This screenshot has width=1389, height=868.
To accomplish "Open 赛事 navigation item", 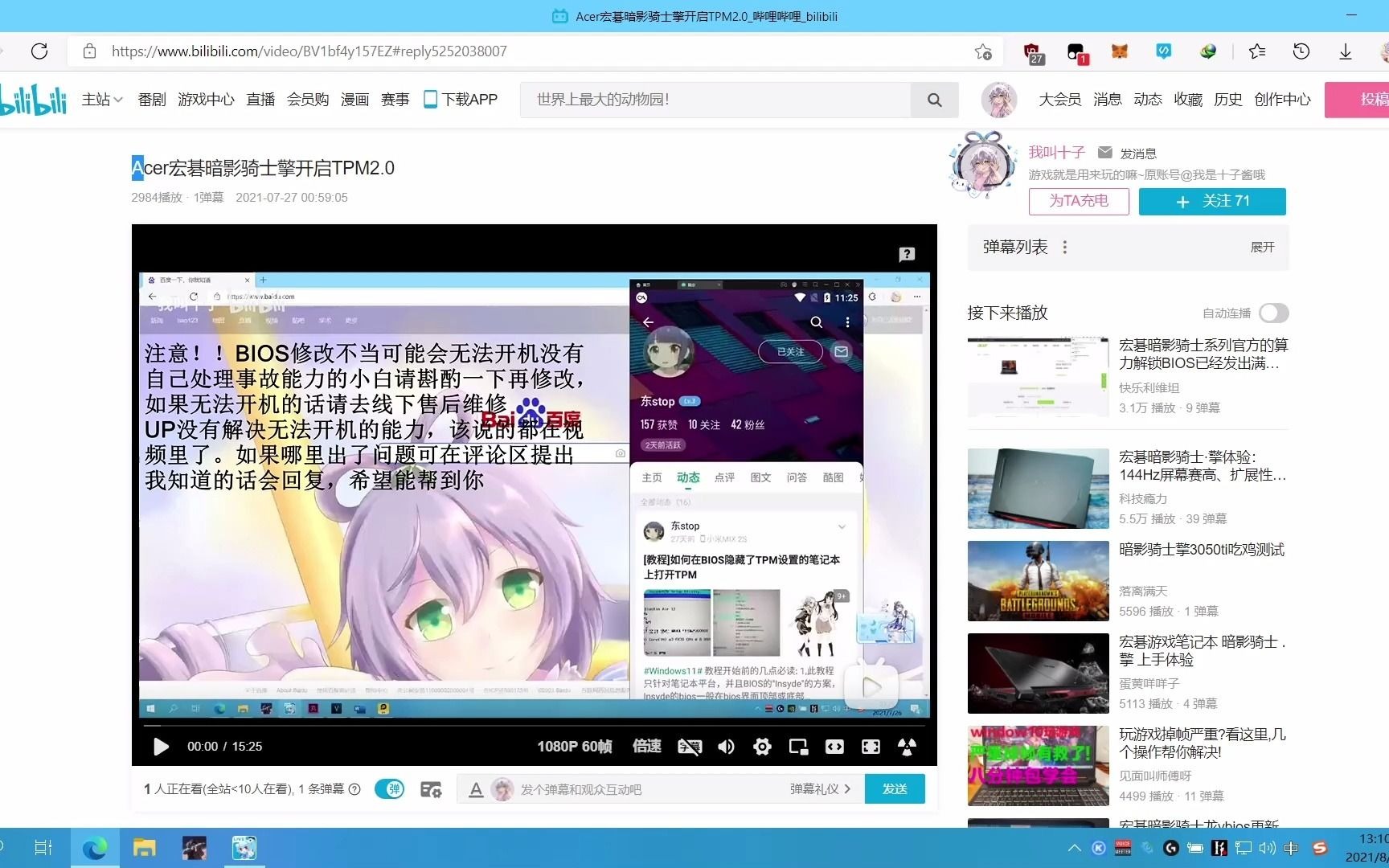I will pos(395,100).
